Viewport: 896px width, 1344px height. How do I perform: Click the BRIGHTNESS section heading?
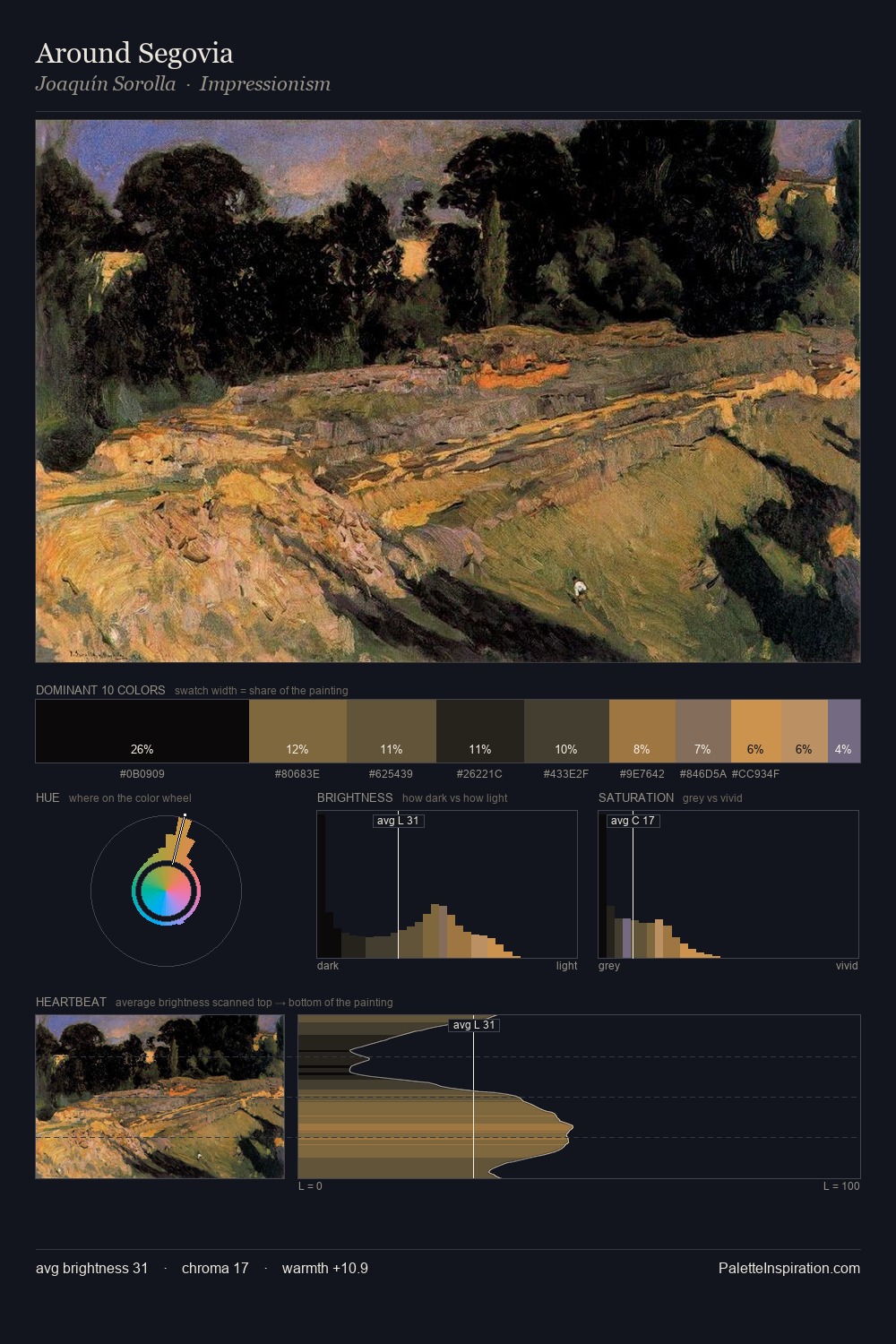pos(355,798)
